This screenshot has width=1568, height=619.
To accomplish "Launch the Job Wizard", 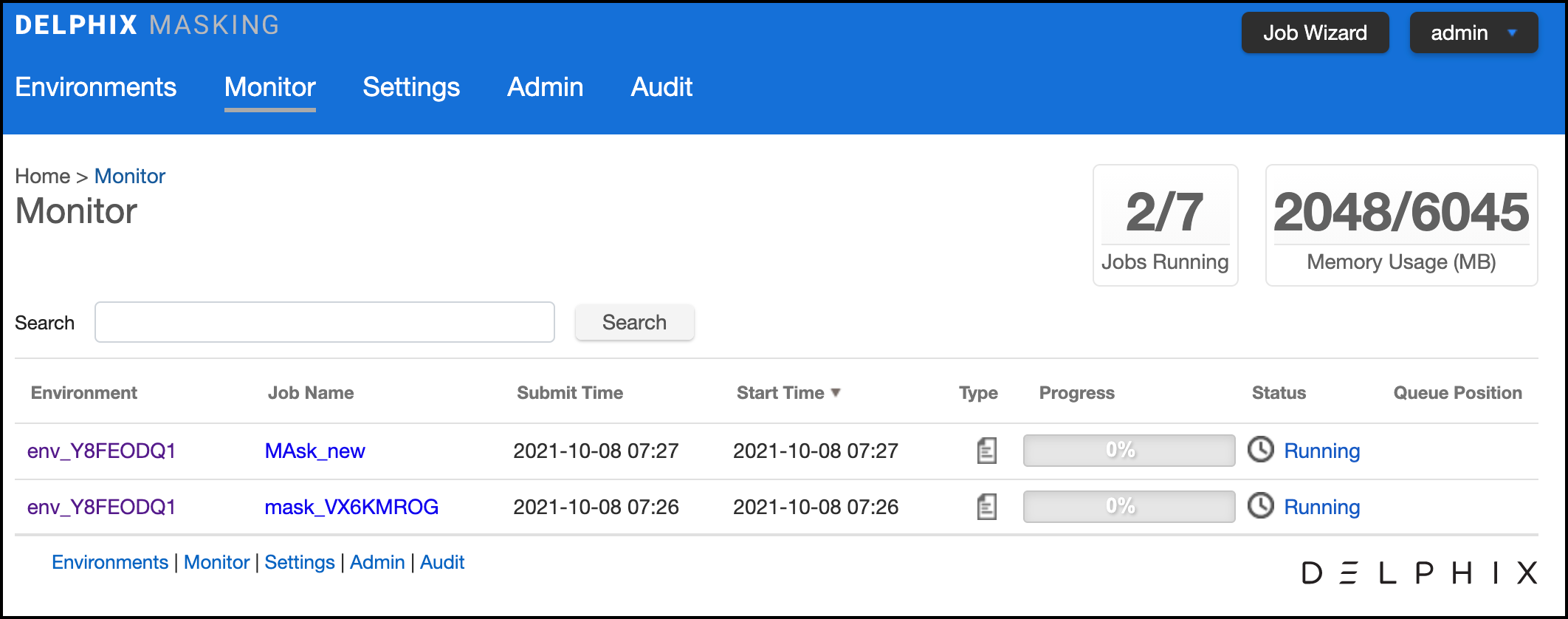I will click(x=1315, y=33).
